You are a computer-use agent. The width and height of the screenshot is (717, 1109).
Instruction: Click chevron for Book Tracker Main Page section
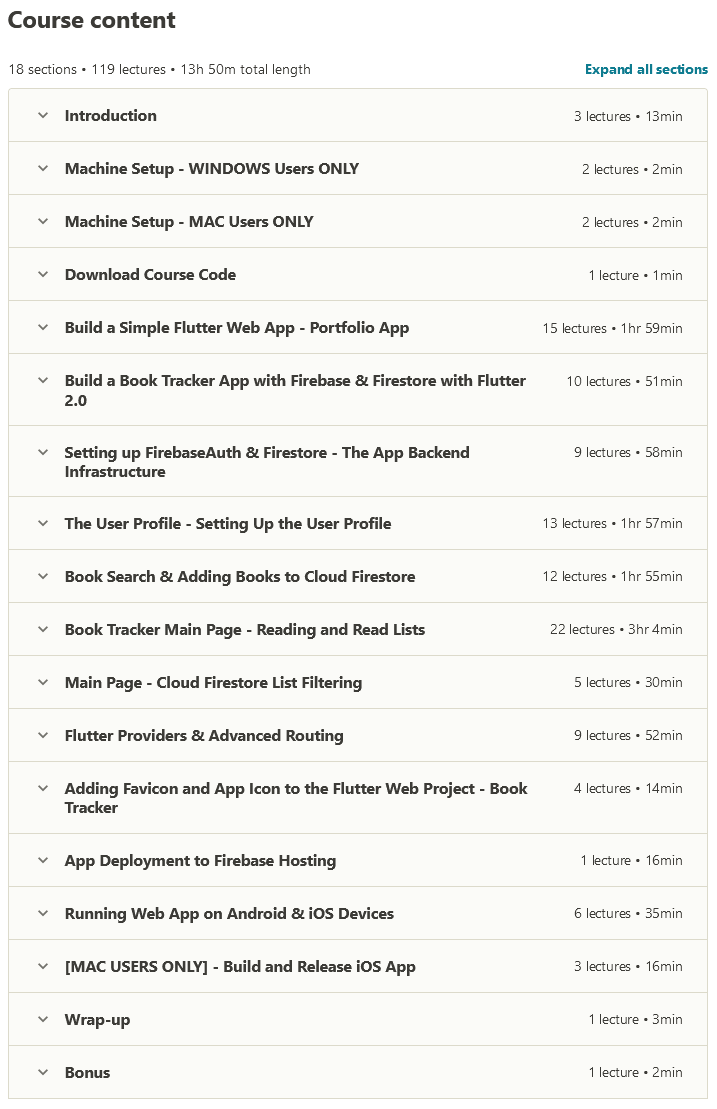point(43,629)
